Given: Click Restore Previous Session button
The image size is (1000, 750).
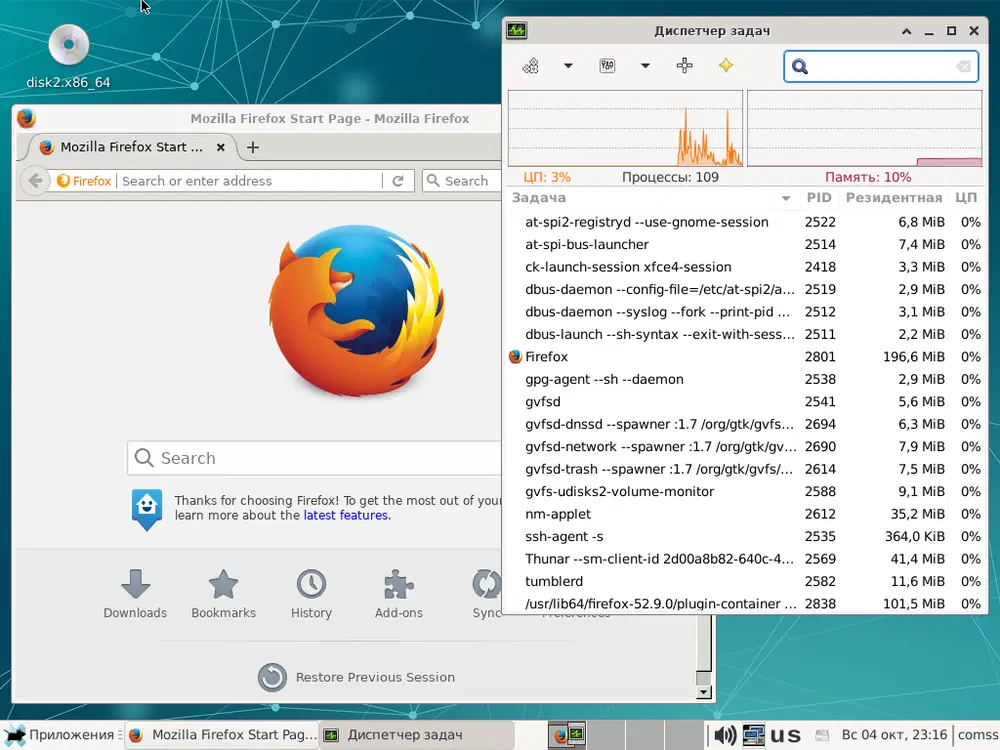Looking at the screenshot, I should point(357,677).
